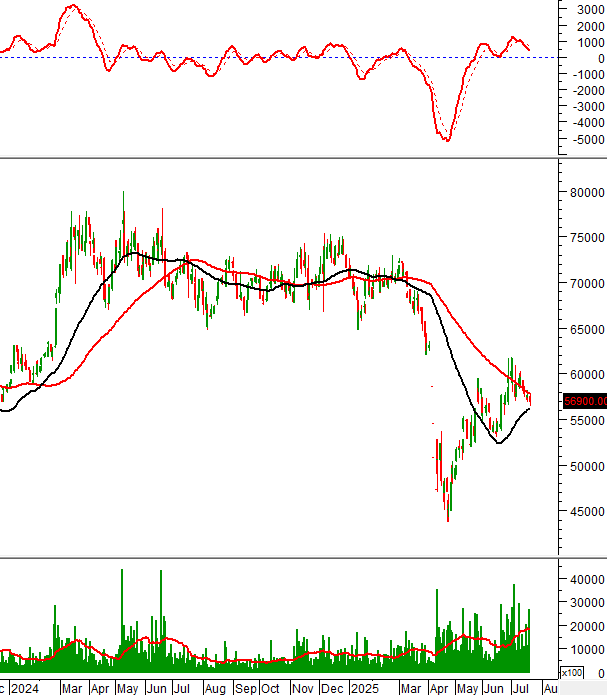Image resolution: width=607 pixels, height=695 pixels.
Task: Select the 2024 year label on time axis
Action: 25,689
